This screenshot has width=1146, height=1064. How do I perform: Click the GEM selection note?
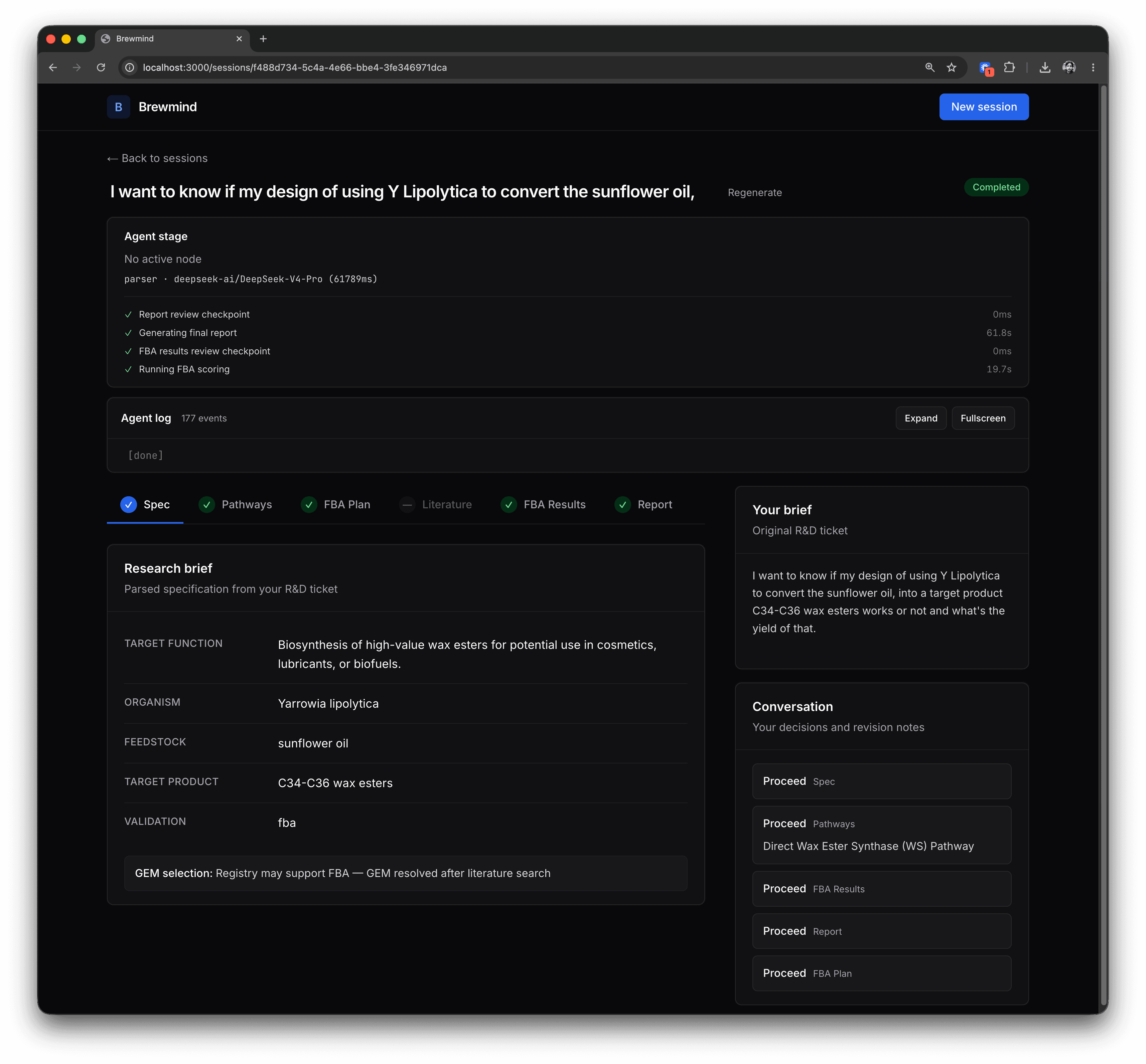tap(405, 873)
